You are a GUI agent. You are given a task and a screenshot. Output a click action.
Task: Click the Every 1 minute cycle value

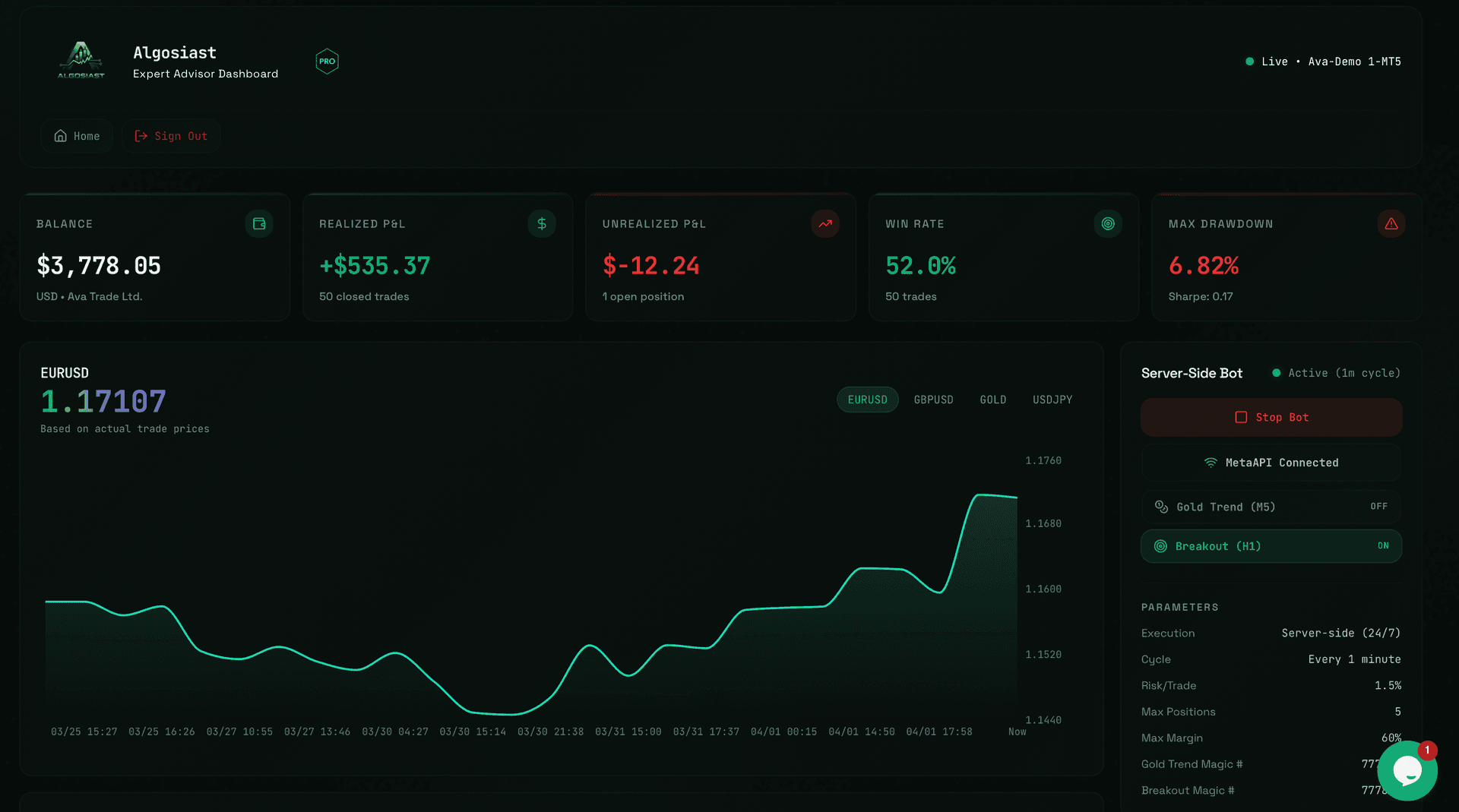[1354, 659]
